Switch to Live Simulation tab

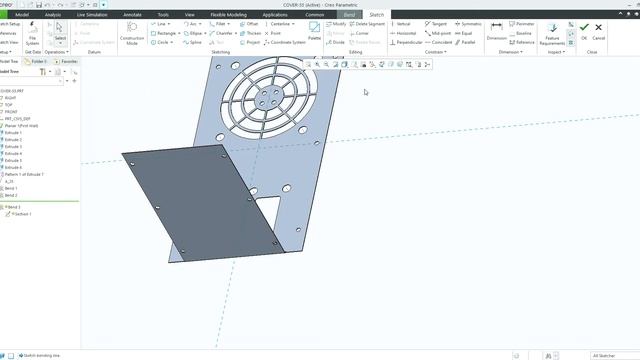[92, 15]
